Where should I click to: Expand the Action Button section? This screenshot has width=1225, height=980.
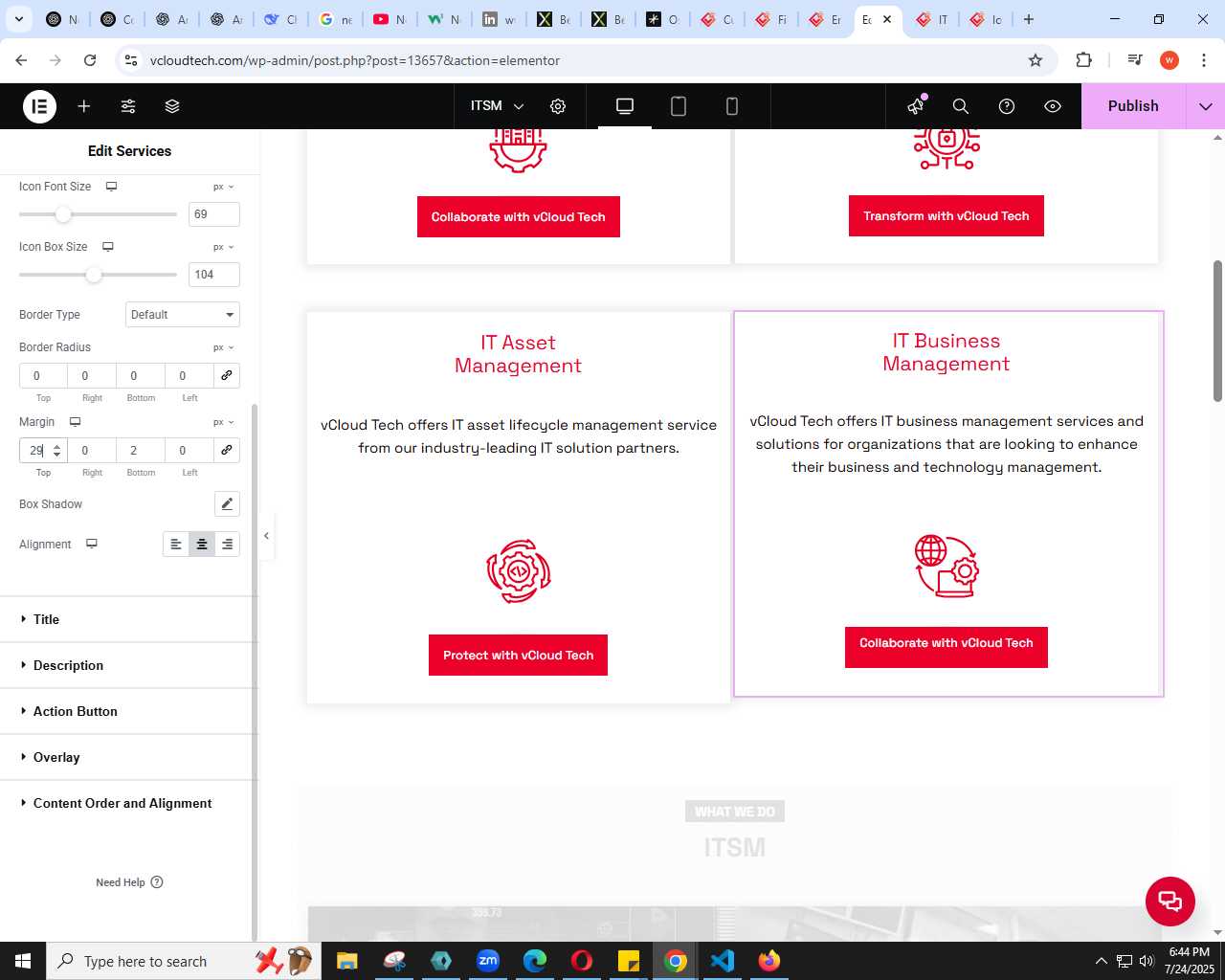coord(129,711)
